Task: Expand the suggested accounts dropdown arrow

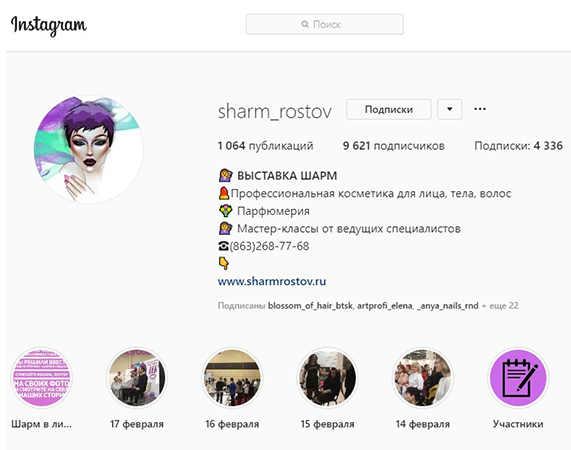Action: click(x=449, y=109)
